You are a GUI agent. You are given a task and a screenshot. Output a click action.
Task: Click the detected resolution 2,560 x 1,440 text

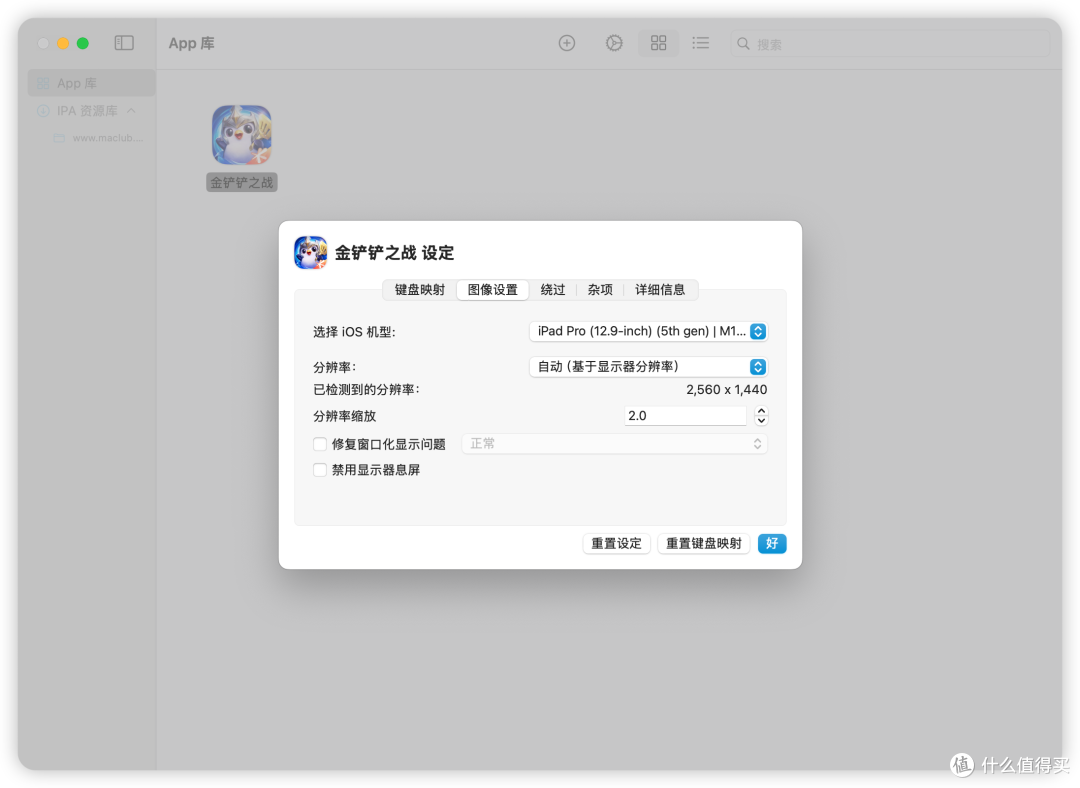(727, 390)
